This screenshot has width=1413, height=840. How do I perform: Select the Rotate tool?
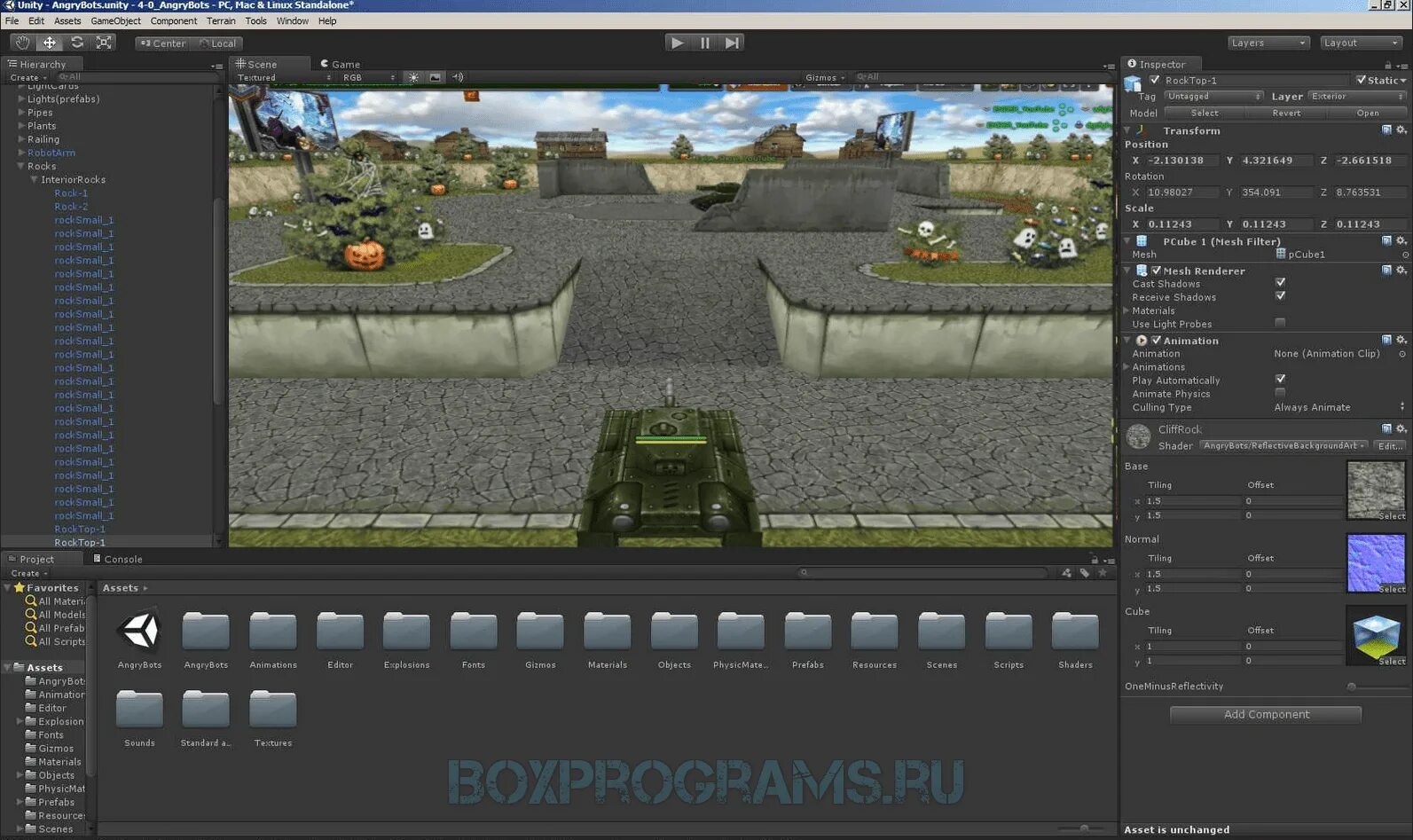click(x=77, y=43)
